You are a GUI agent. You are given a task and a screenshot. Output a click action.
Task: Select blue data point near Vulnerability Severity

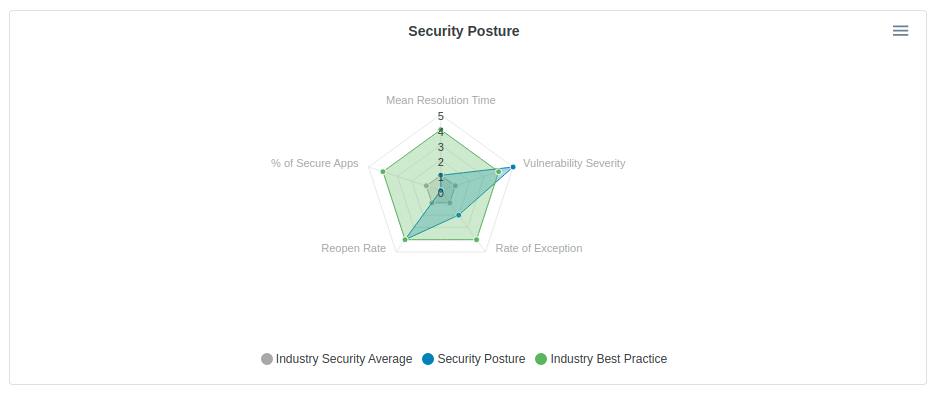[513, 167]
